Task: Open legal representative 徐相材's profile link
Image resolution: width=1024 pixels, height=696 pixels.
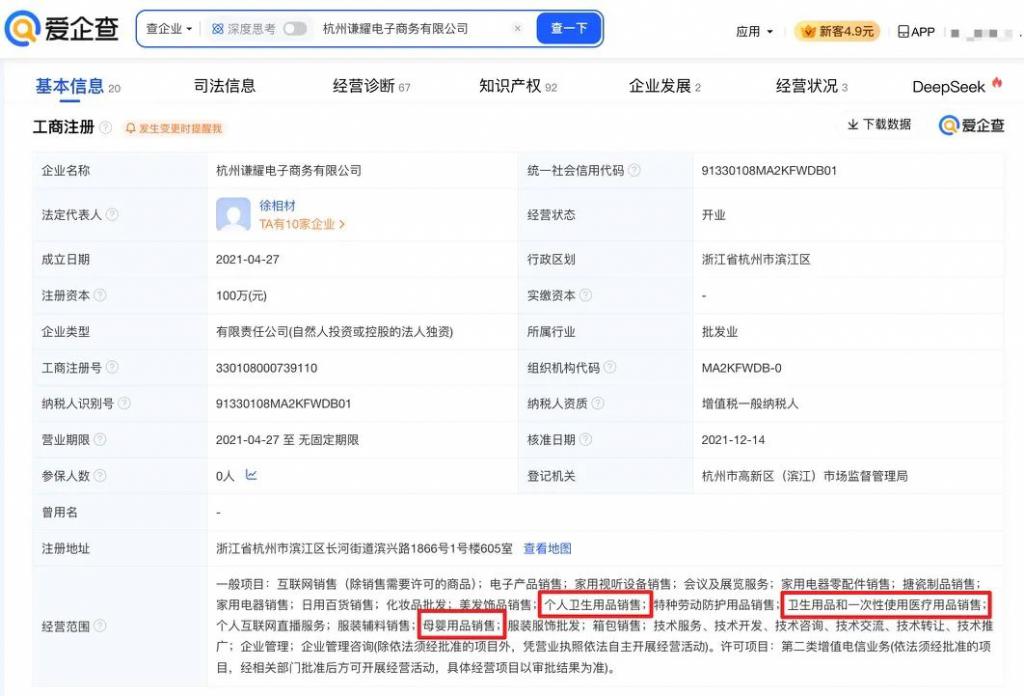Action: (x=278, y=206)
